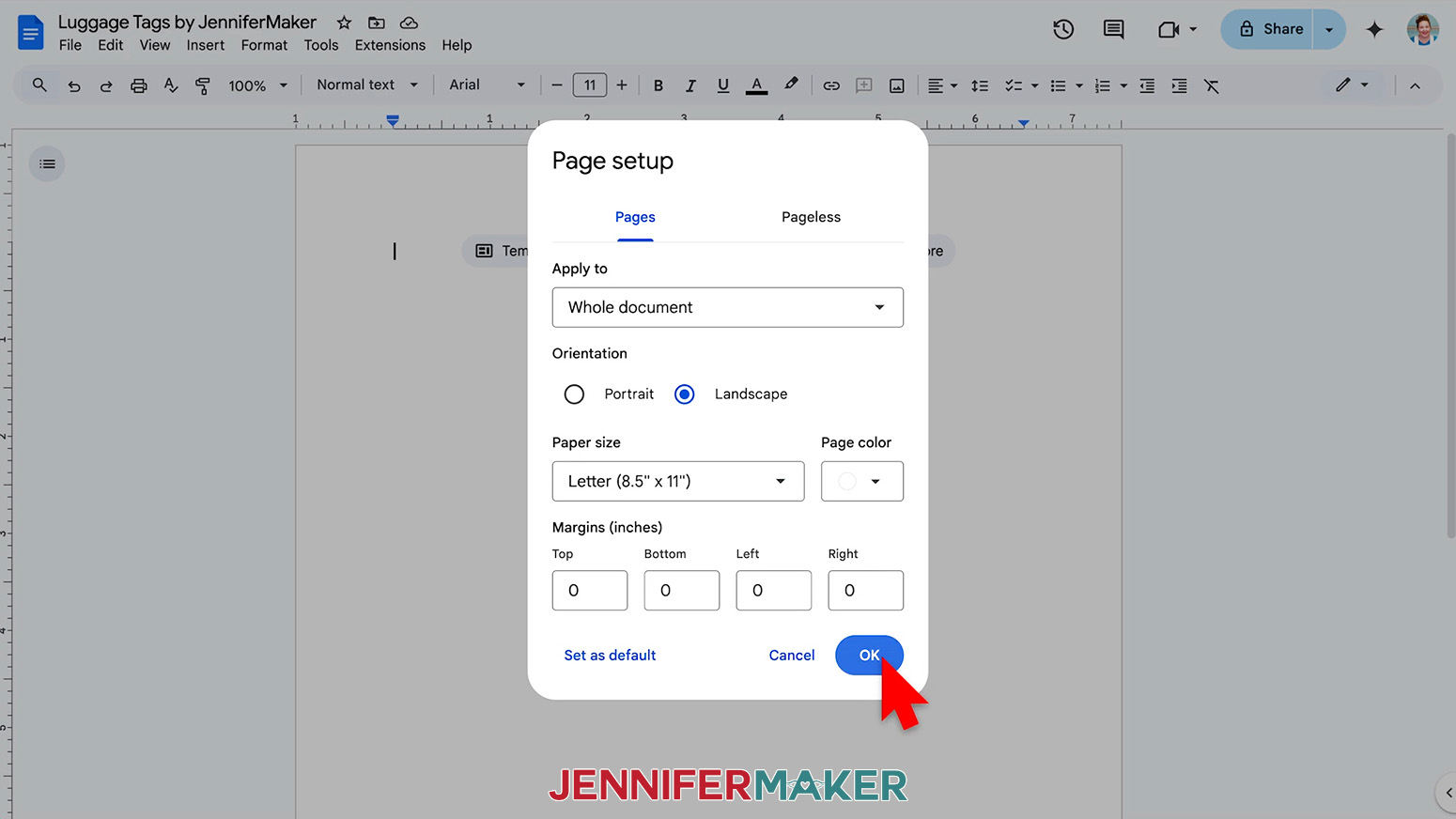Screen dimensions: 1456x819
Task: Open the Gemini sparkle icon
Action: pos(1374,29)
